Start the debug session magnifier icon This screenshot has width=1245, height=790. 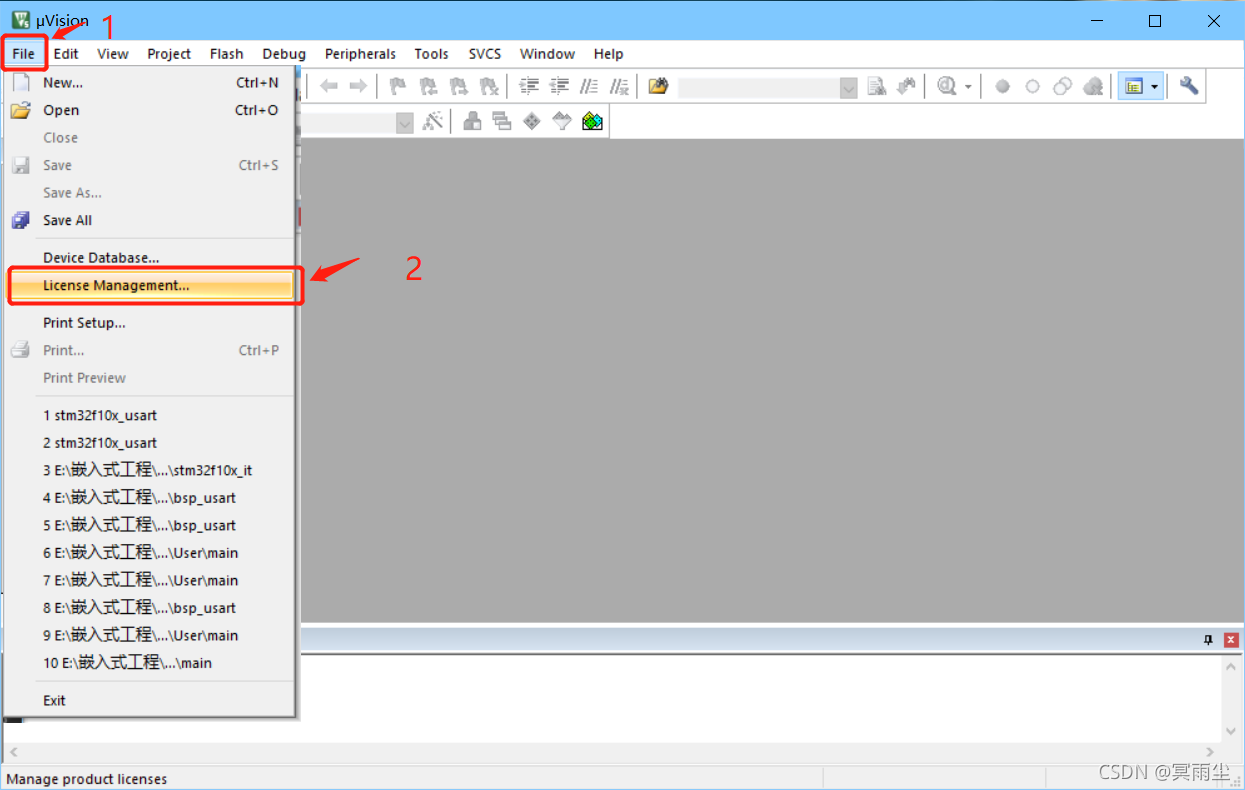(947, 87)
